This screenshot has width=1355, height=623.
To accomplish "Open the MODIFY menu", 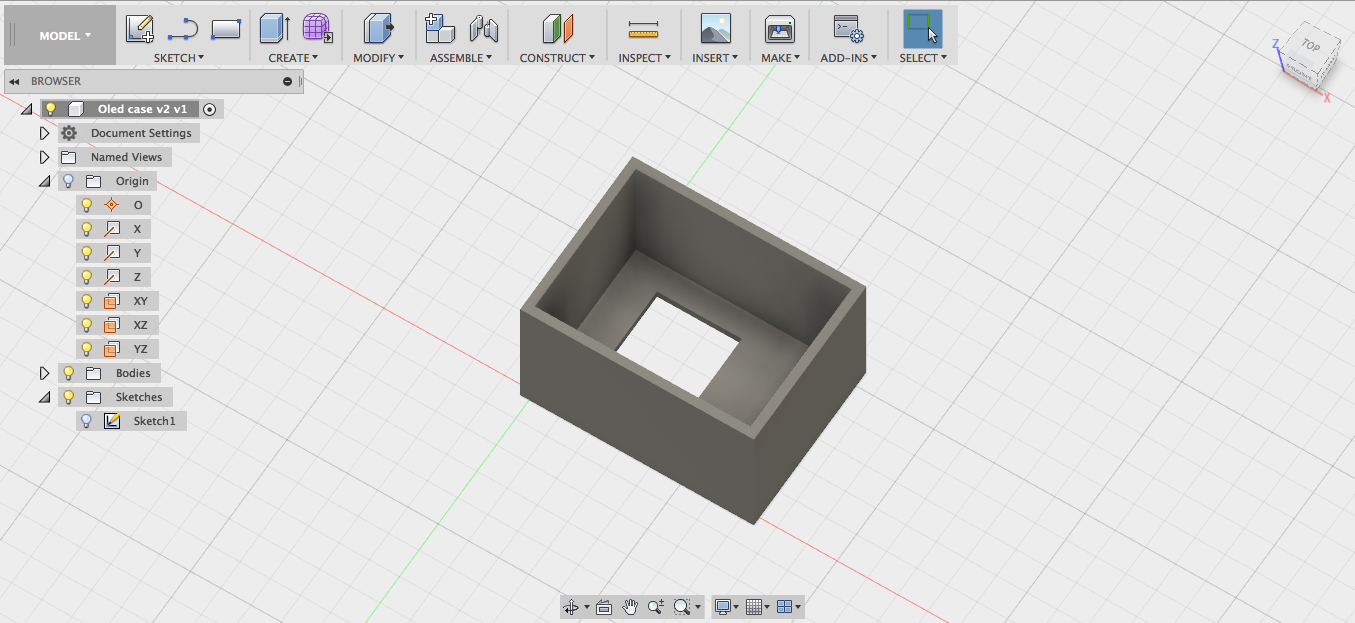I will click(x=379, y=58).
